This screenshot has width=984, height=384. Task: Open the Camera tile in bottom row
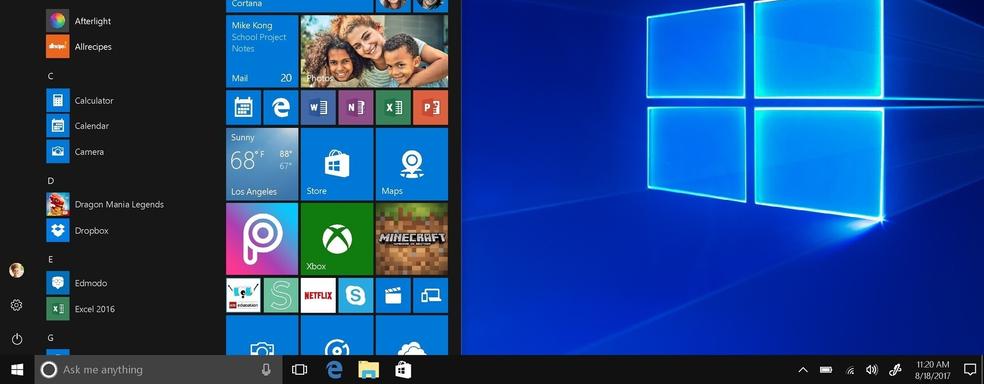[x=262, y=335]
